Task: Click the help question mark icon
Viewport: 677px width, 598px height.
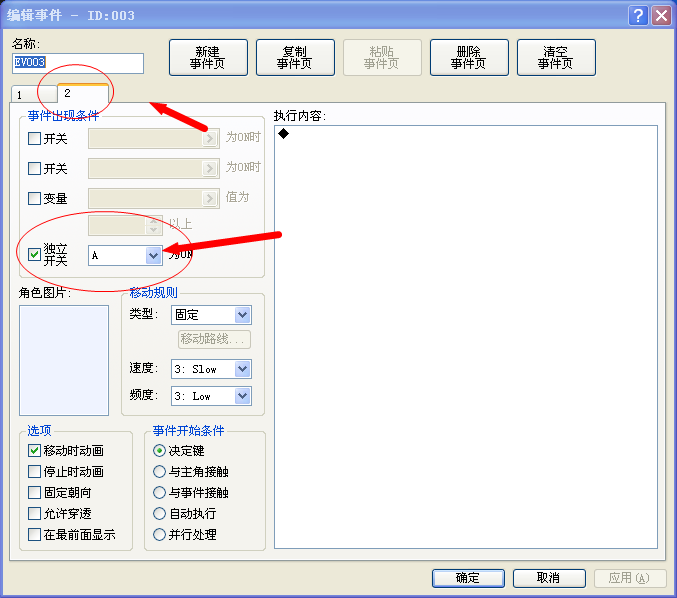Action: click(638, 16)
